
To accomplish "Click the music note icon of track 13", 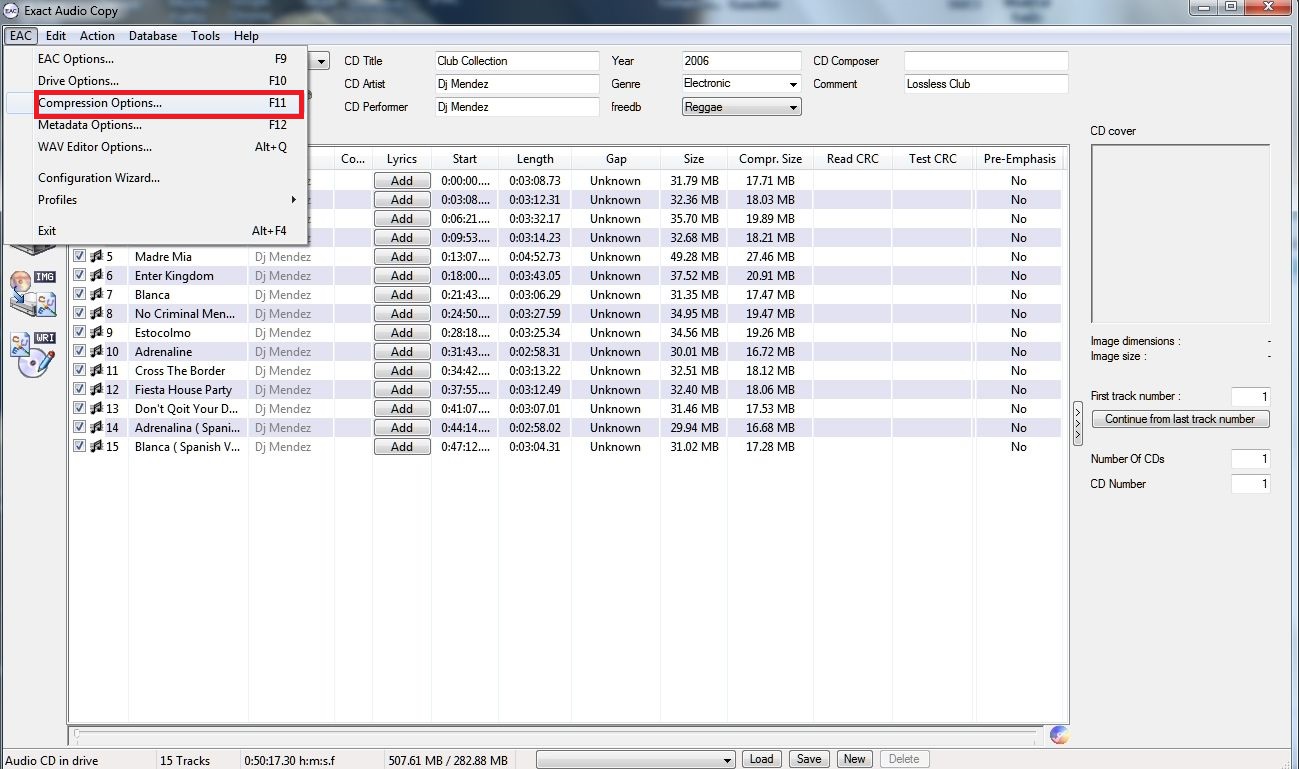I will click(97, 409).
